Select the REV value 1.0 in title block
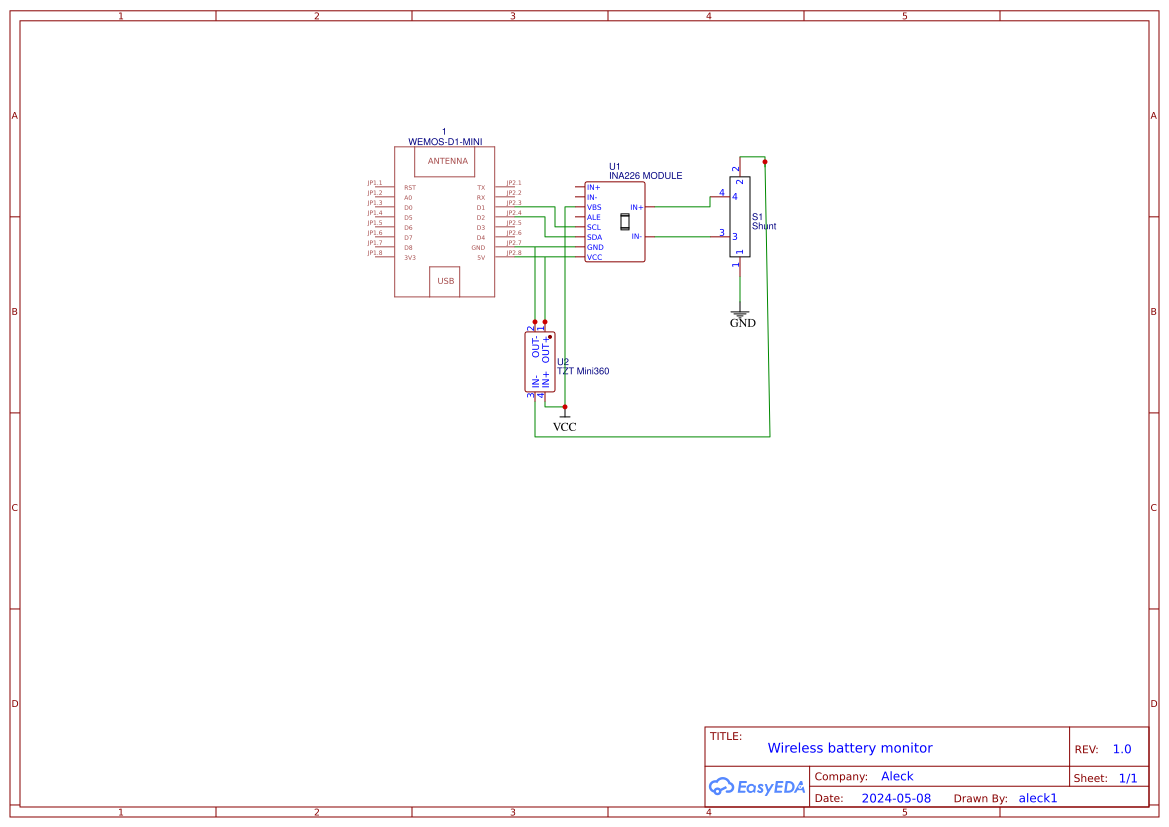The image size is (1169, 827). pyautogui.click(x=1122, y=748)
